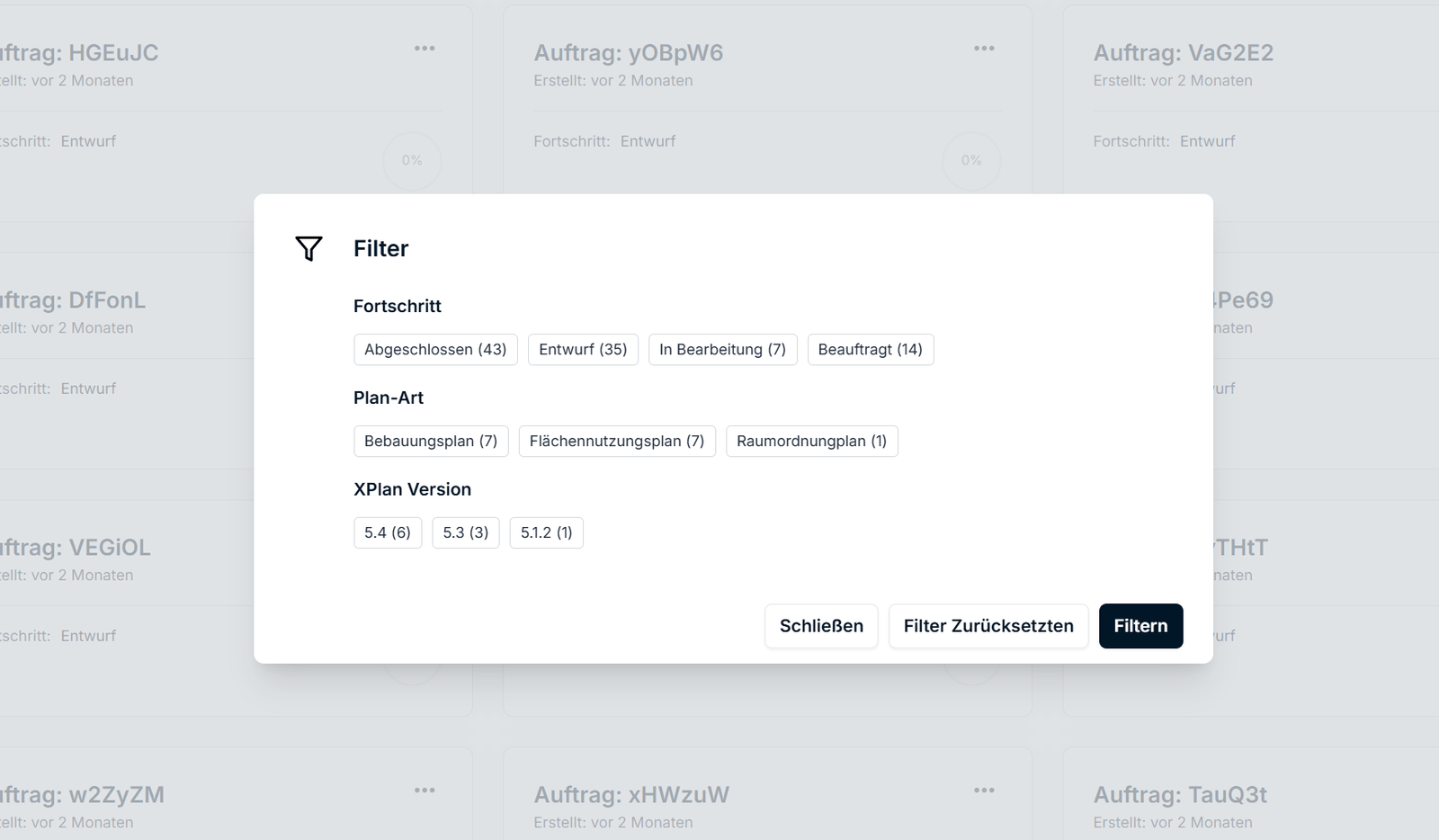Click the VEGiOL order card title
The image size is (1439, 840).
pos(76,548)
